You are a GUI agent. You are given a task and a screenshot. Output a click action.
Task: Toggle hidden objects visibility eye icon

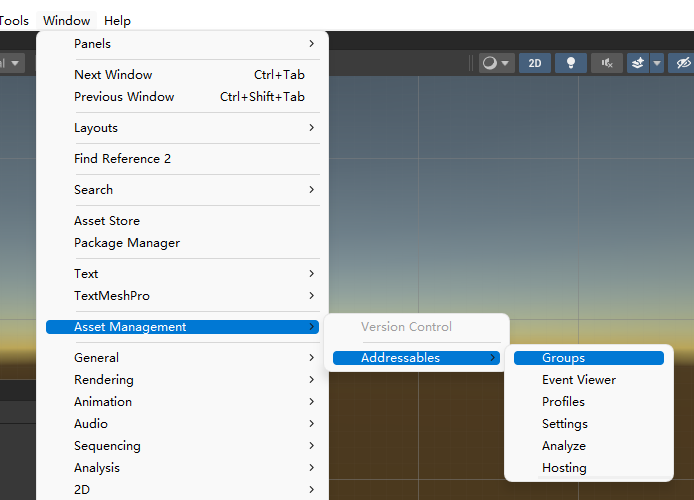click(682, 63)
